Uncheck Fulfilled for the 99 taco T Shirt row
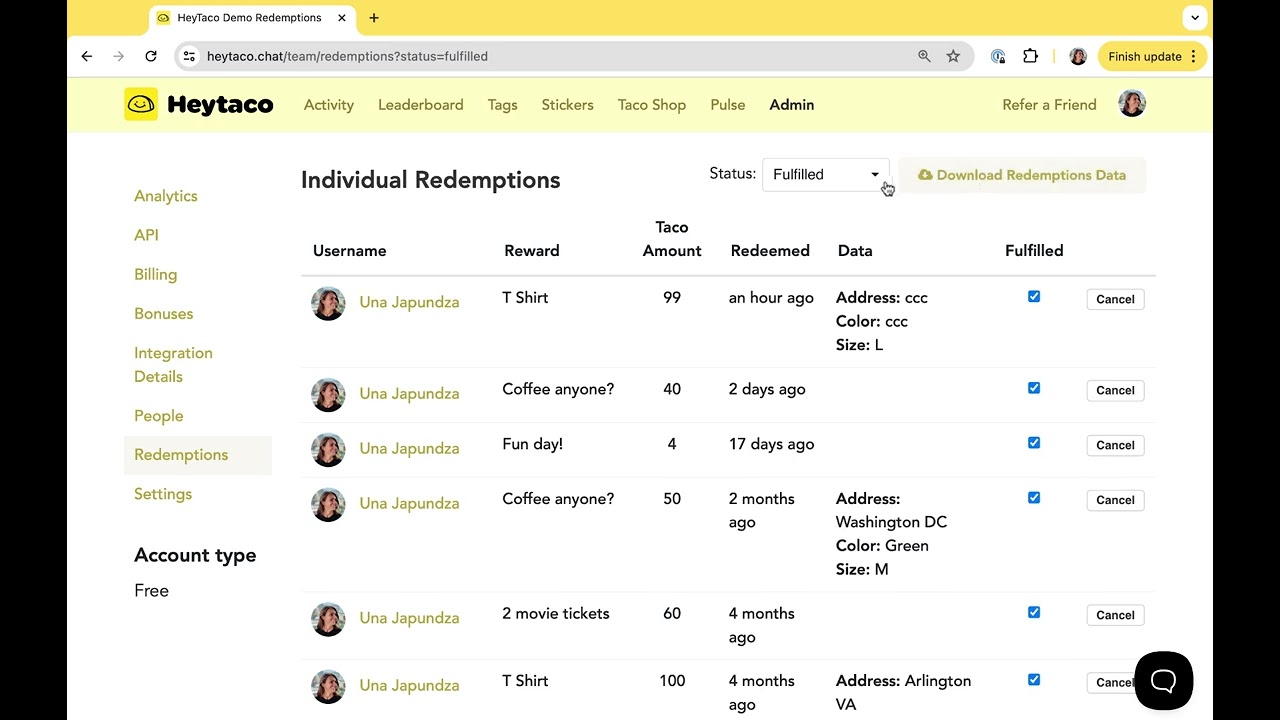Image resolution: width=1280 pixels, height=720 pixels. pos(1034,297)
